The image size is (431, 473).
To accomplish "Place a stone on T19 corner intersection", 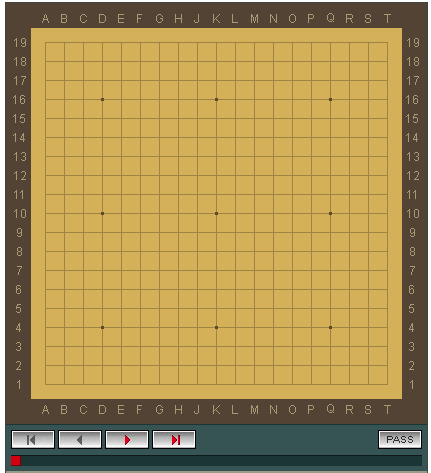I will point(387,42).
